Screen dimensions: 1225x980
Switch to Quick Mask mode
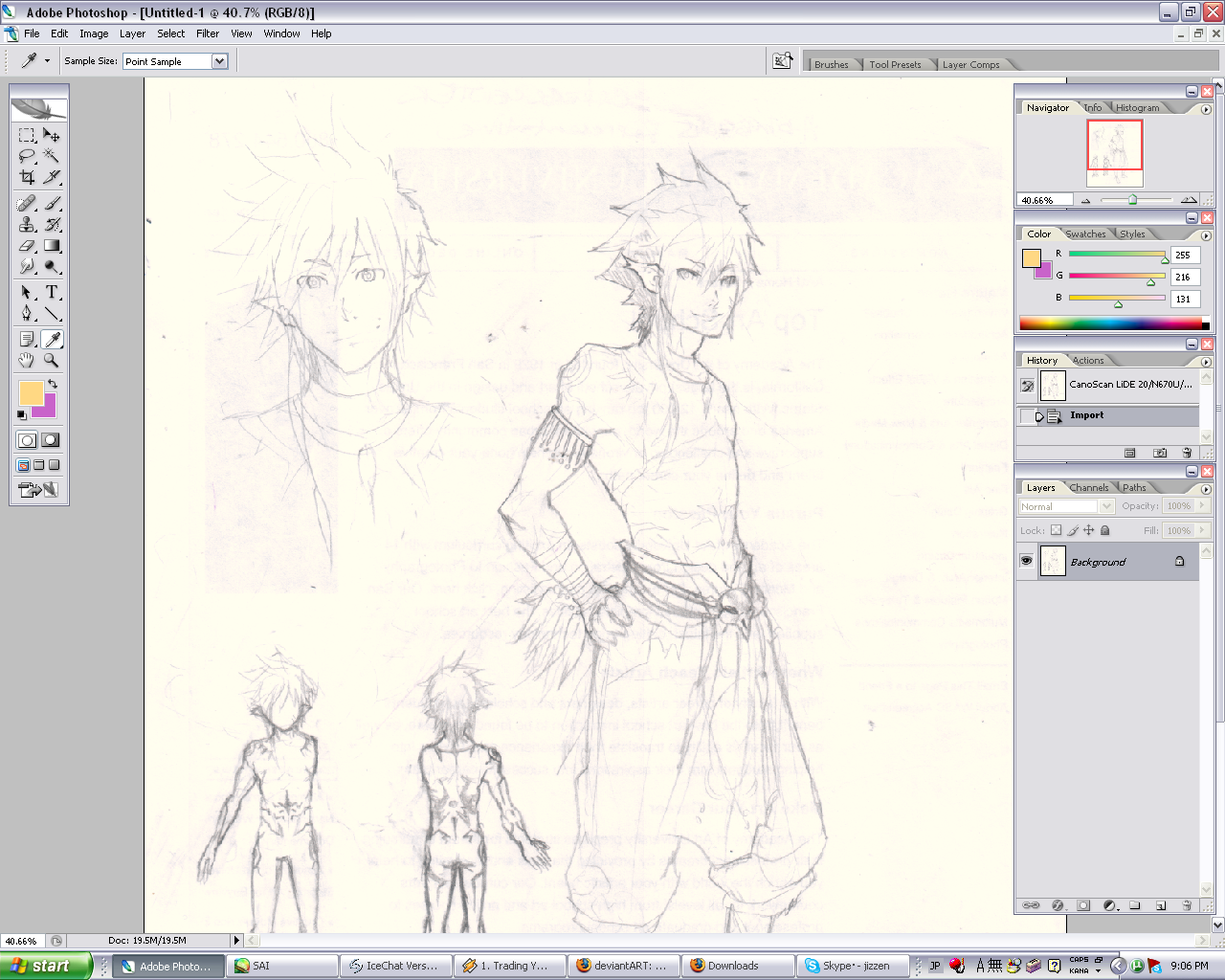click(x=51, y=440)
